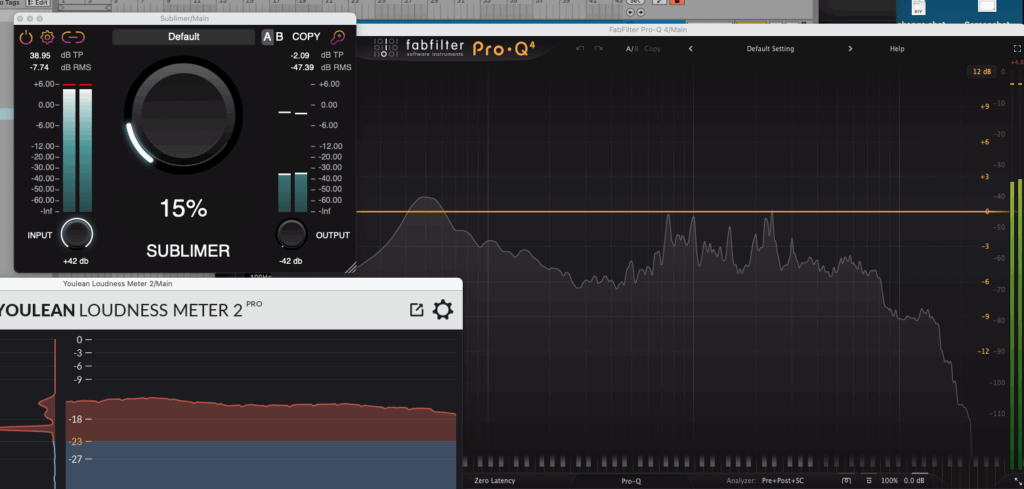The width and height of the screenshot is (1024, 489).
Task: Go to previous preset in Pro-Q
Action: click(x=691, y=49)
